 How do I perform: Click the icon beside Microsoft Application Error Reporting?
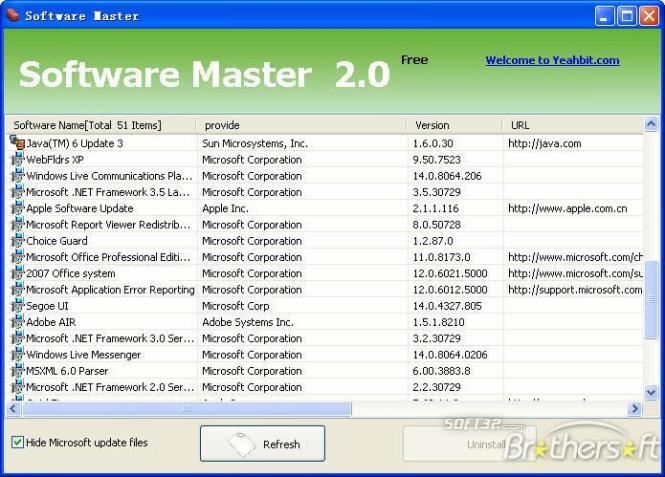pos(17,289)
